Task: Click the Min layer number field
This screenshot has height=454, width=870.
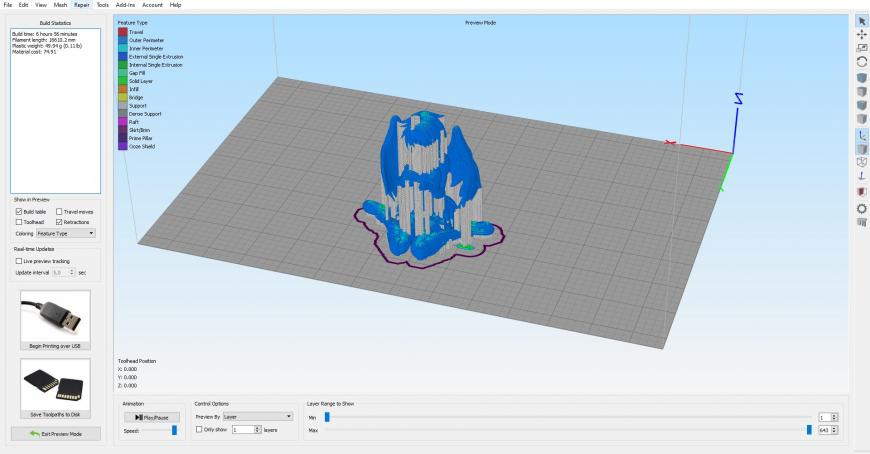Action: 825,417
